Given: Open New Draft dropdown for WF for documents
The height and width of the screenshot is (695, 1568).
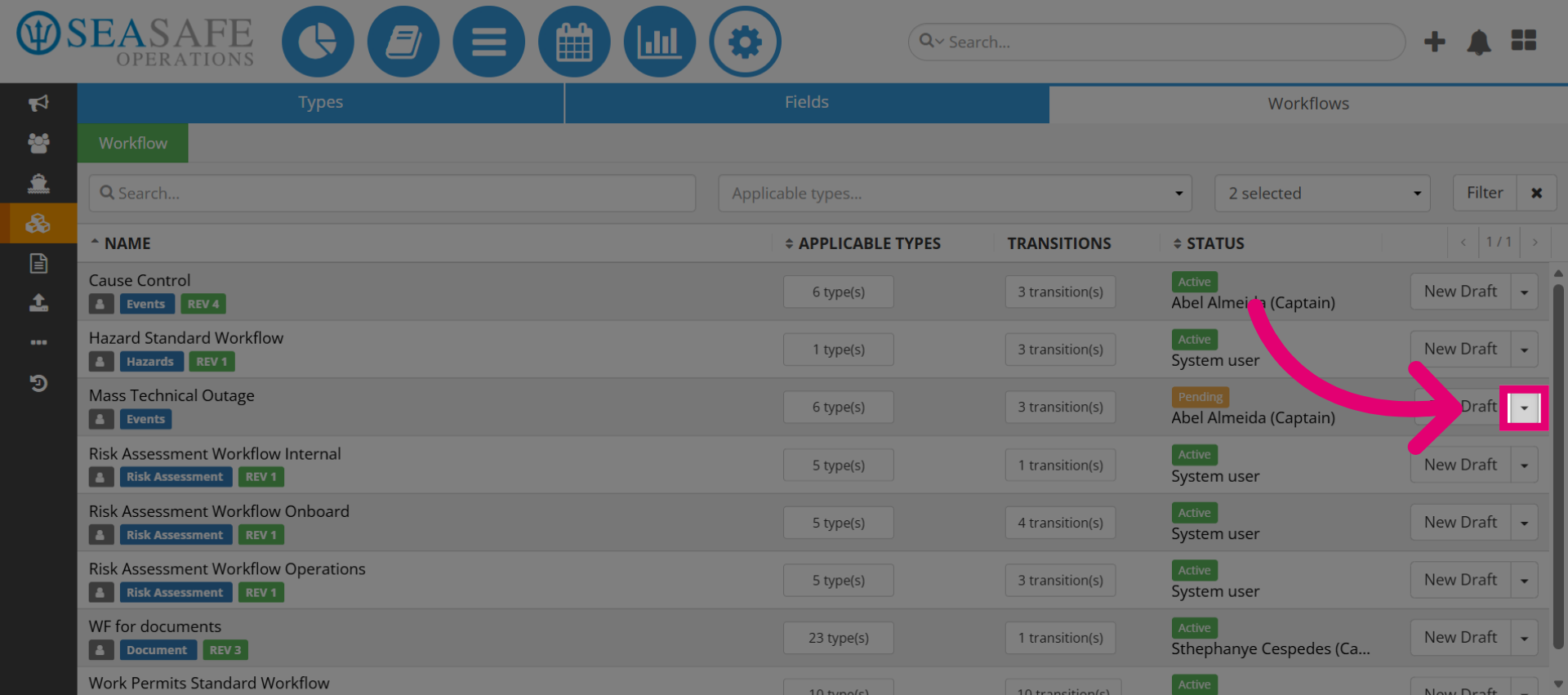Looking at the screenshot, I should coord(1525,639).
